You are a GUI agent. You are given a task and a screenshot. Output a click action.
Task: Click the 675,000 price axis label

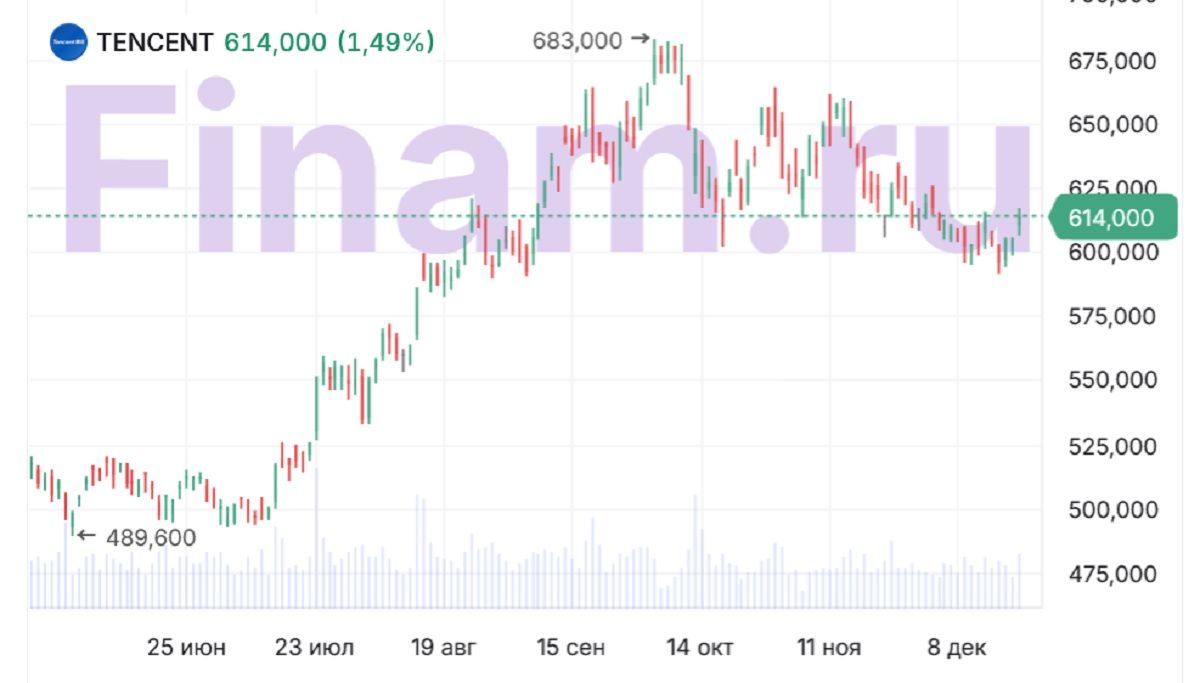point(1113,62)
